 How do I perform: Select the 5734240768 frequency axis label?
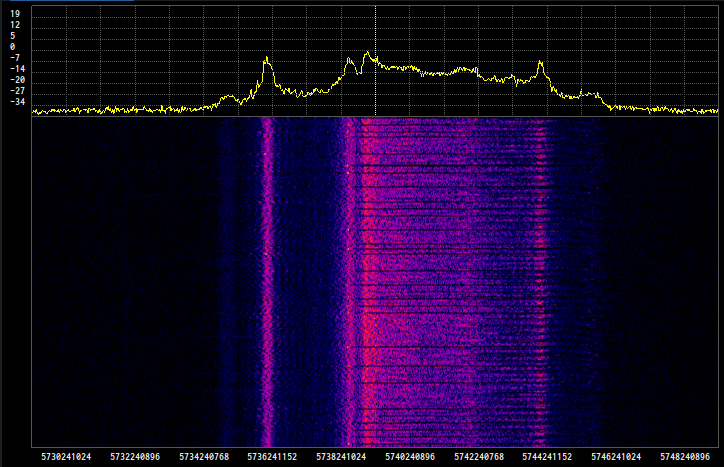204,457
